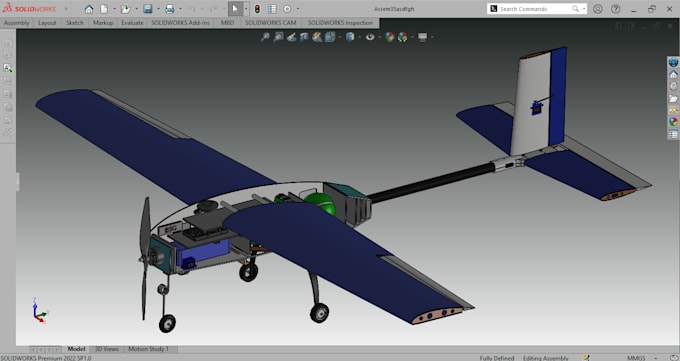Click the Fully Defined status text
Screen dimensions: 680x361
(497, 358)
